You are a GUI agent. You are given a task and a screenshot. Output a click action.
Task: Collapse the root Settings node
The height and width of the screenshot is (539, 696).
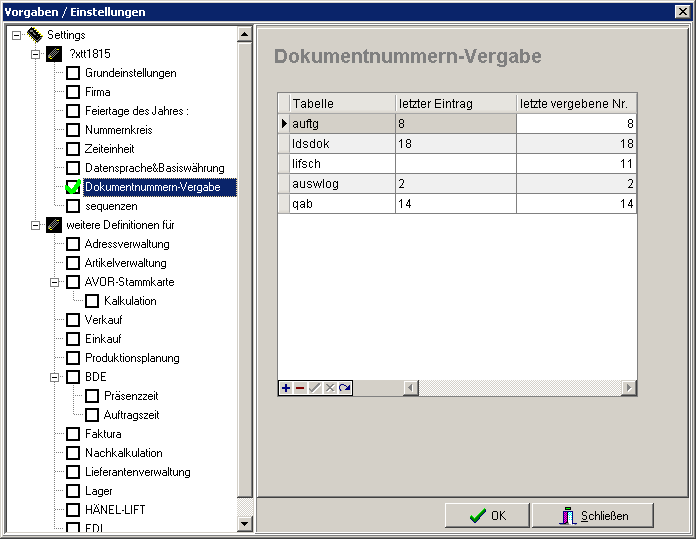17,35
